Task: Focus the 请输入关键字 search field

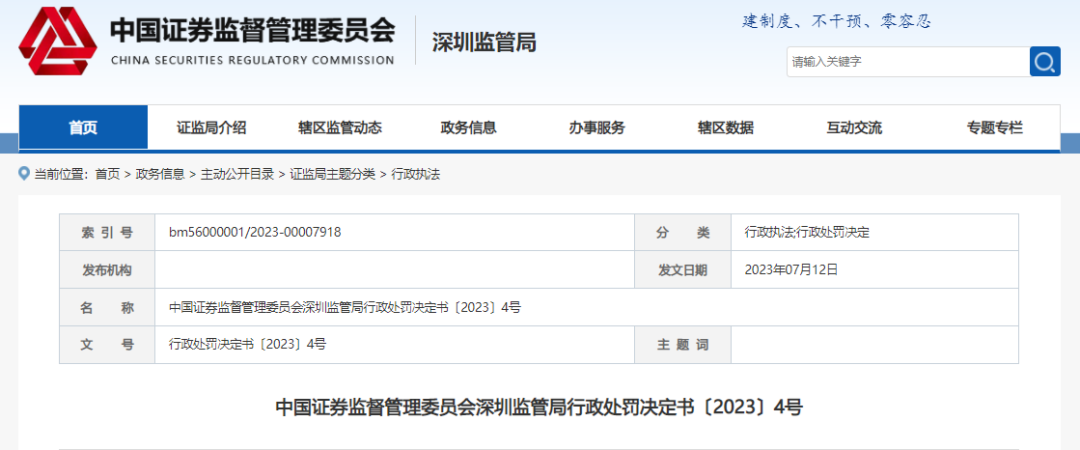Action: pos(908,62)
